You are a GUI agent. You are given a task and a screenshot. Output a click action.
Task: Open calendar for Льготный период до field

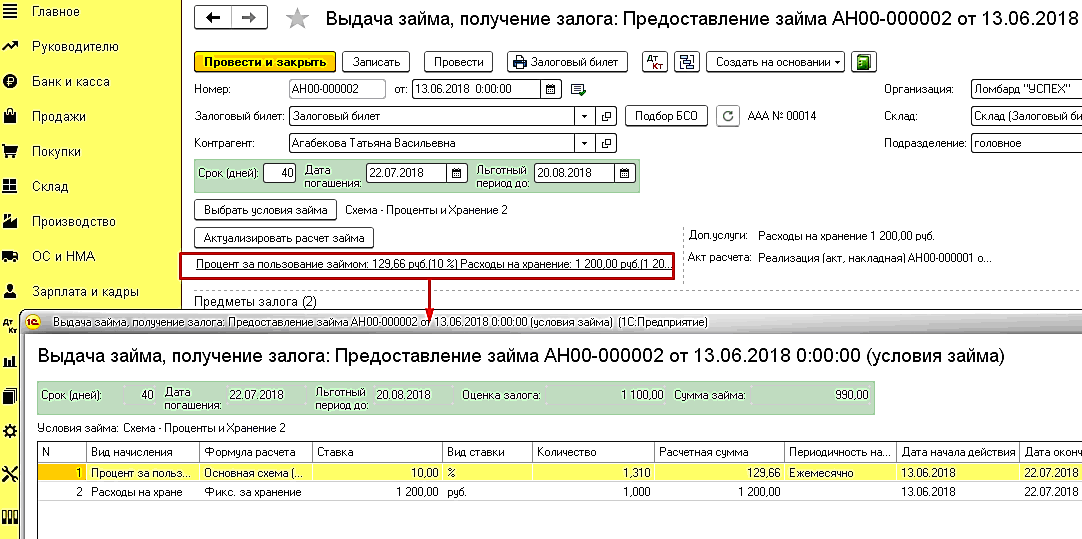(624, 173)
